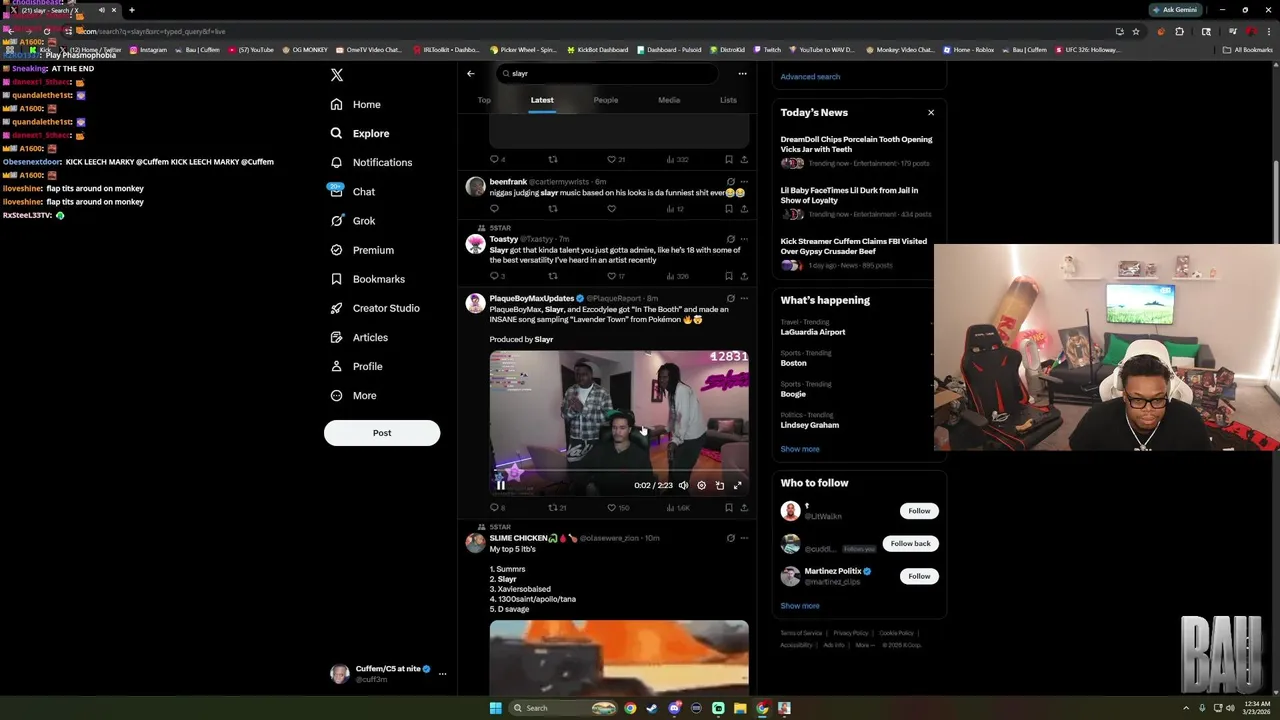Follow the @LitWalkn account
1280x720 pixels.
(919, 511)
